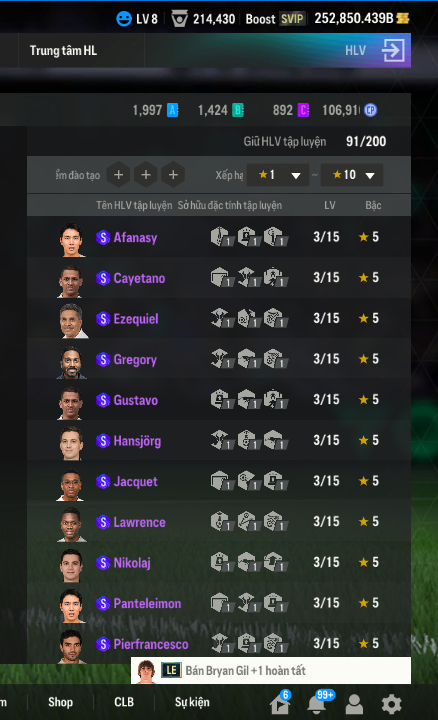Click the blue smiley face icon
The width and height of the screenshot is (438, 720).
124,19
